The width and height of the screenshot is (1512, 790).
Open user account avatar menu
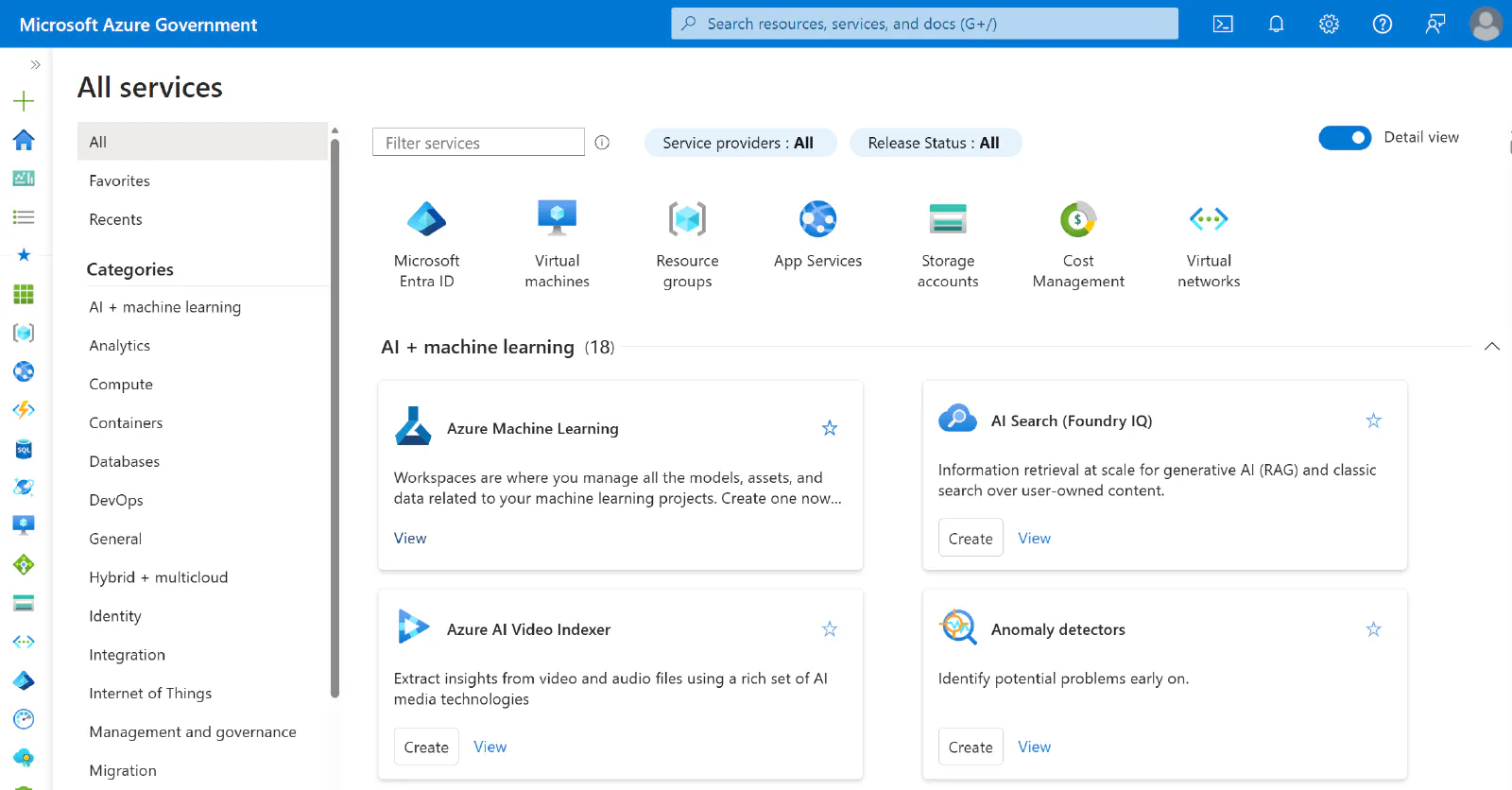pos(1486,24)
